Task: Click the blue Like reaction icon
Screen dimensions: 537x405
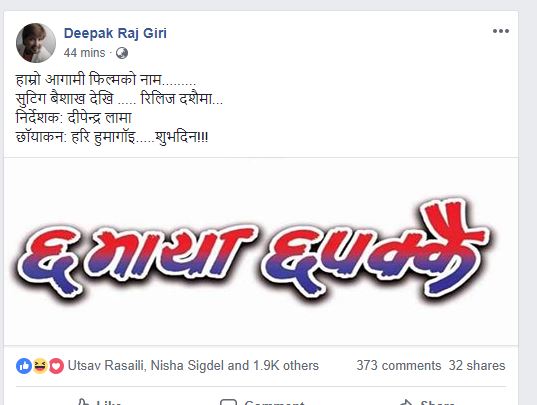Action: click(x=24, y=366)
